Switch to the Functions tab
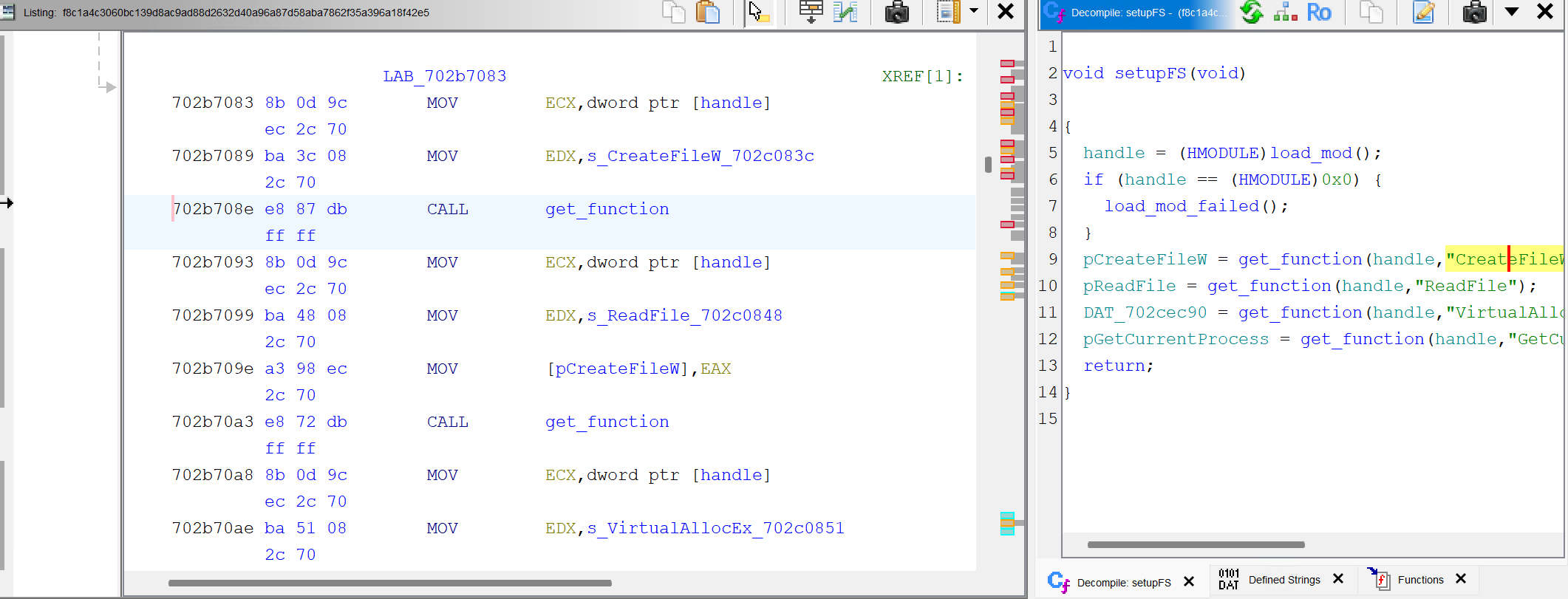1568x599 pixels. [1420, 580]
